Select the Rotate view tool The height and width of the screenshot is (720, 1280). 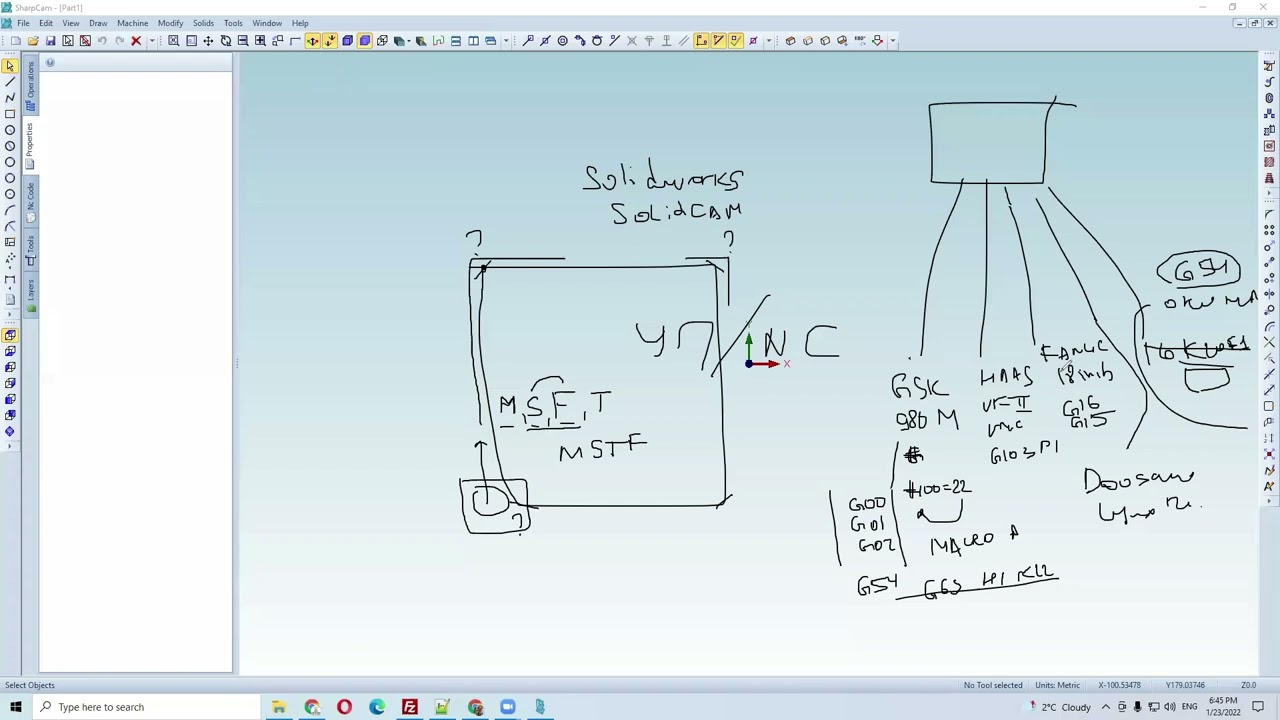click(x=226, y=41)
